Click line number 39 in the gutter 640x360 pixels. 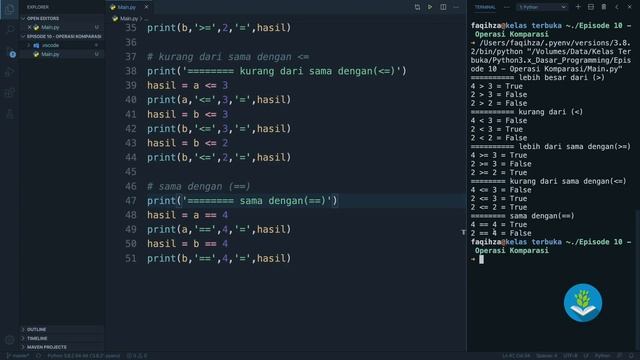[x=131, y=85]
